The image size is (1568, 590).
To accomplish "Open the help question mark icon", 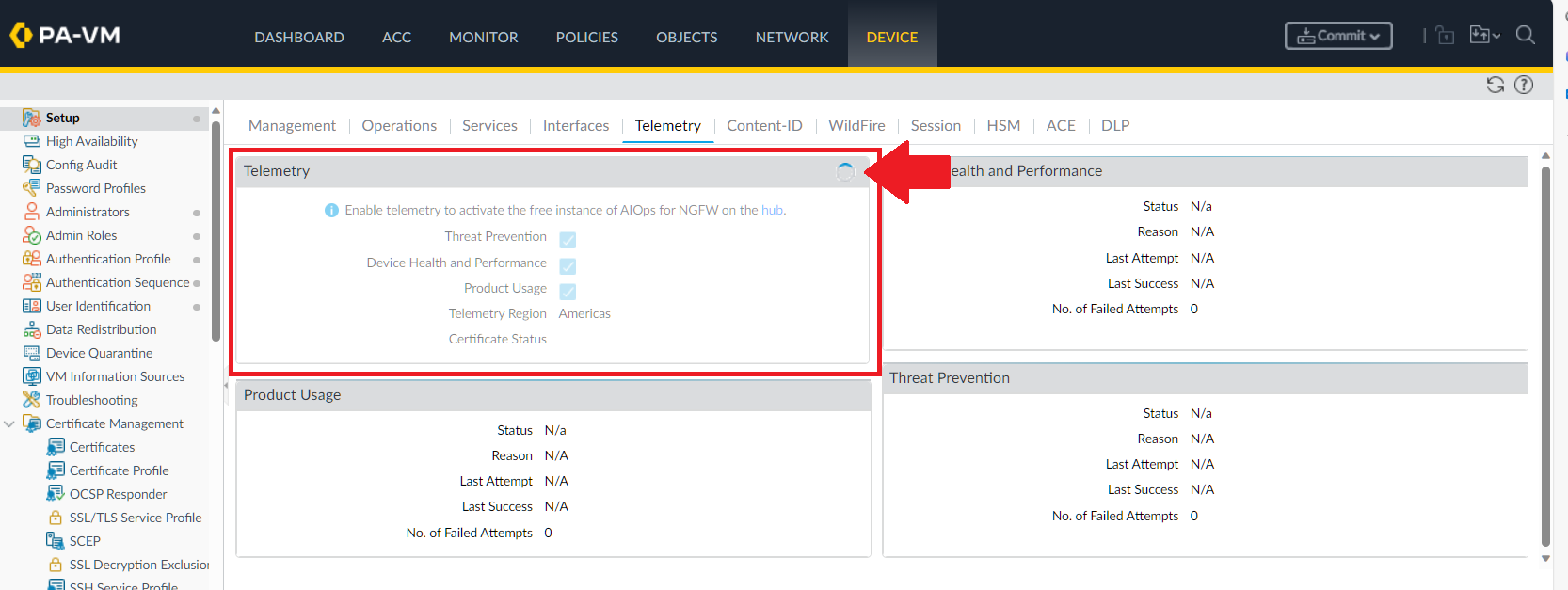I will [x=1524, y=85].
